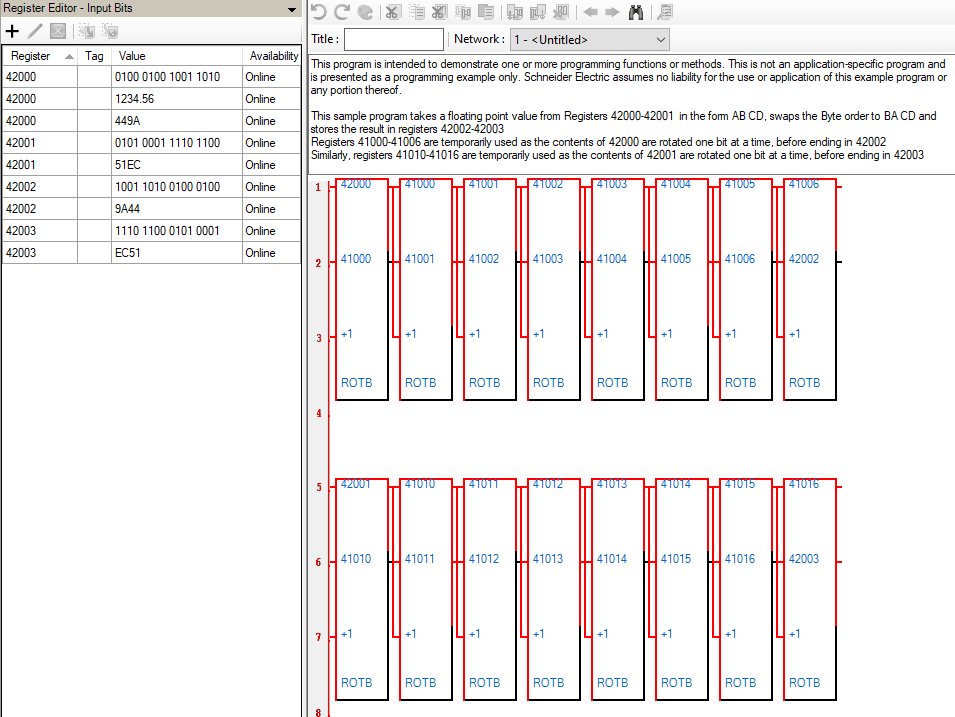The width and height of the screenshot is (955, 717).
Task: Click the second insert-down arrow columns icon
Action: 538,12
